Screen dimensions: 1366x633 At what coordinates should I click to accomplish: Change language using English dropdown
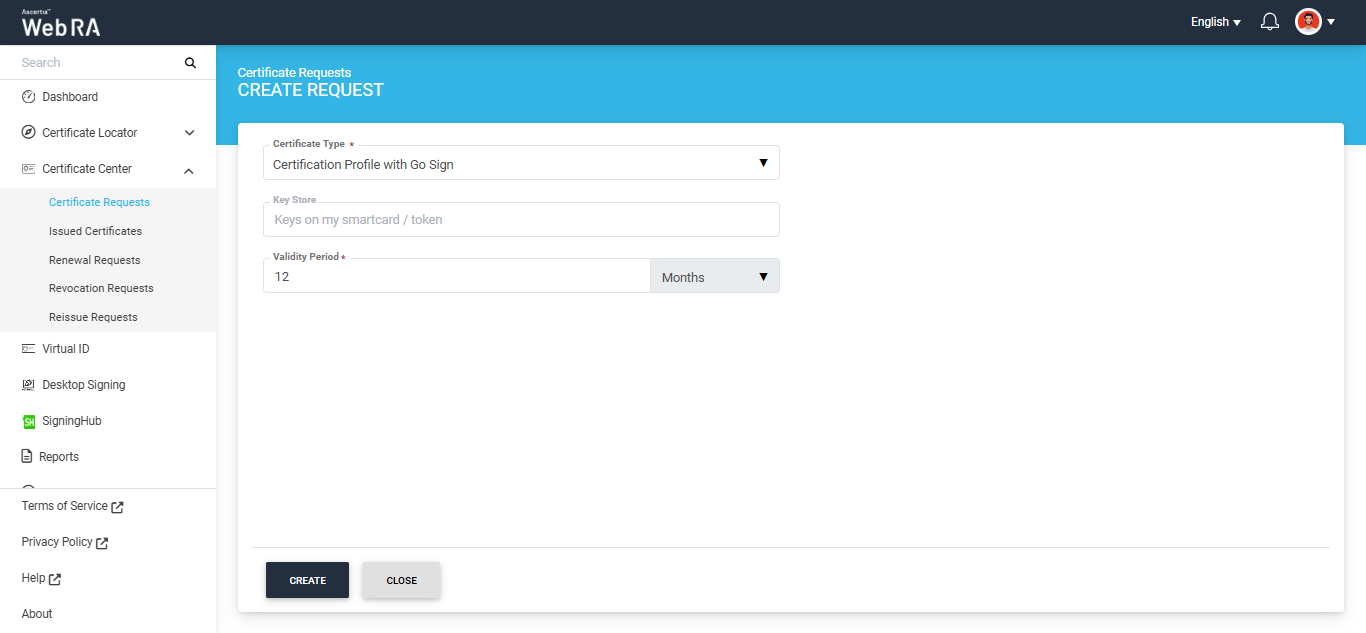[x=1215, y=22]
